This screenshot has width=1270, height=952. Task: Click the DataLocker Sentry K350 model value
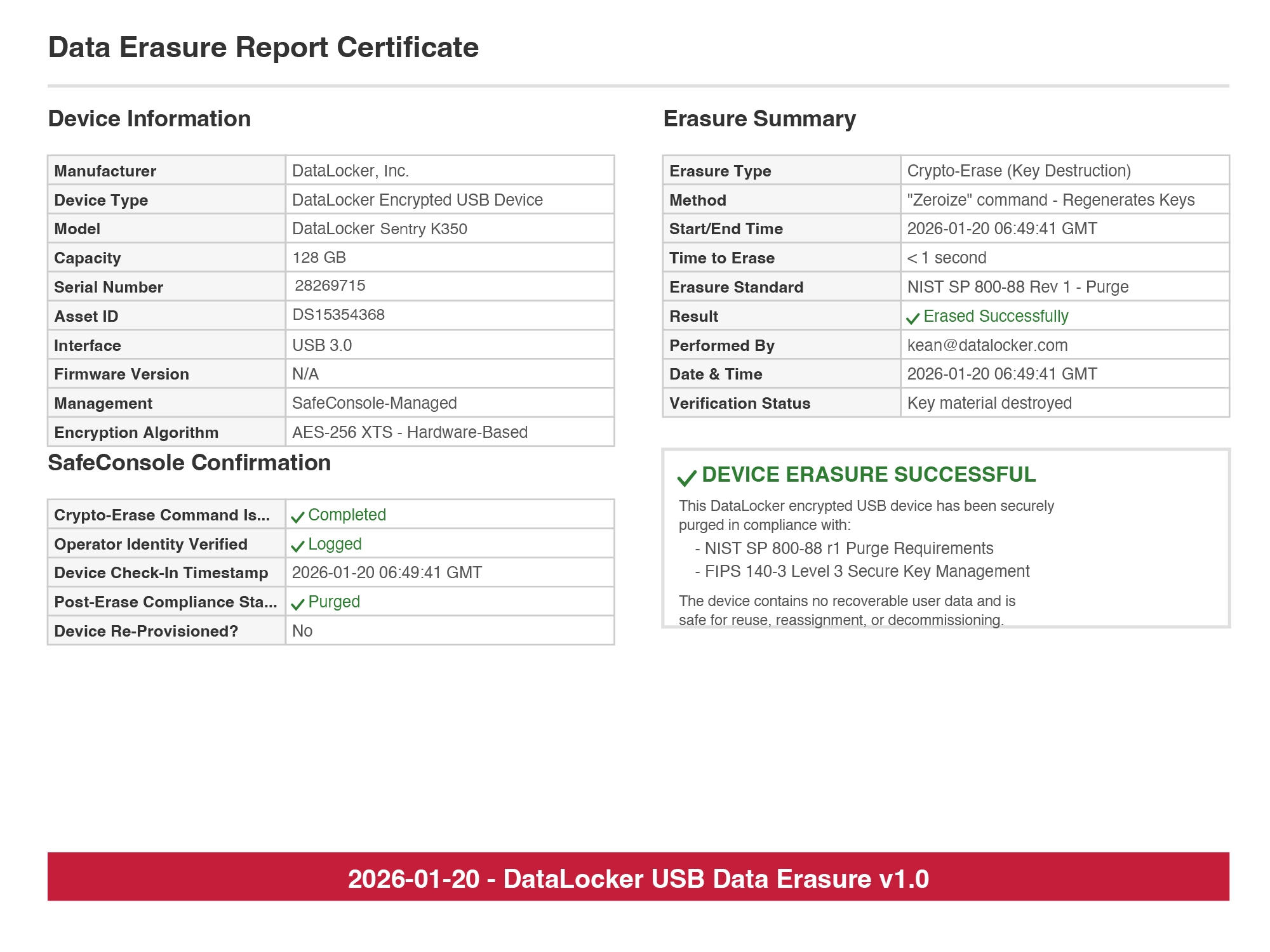(379, 228)
